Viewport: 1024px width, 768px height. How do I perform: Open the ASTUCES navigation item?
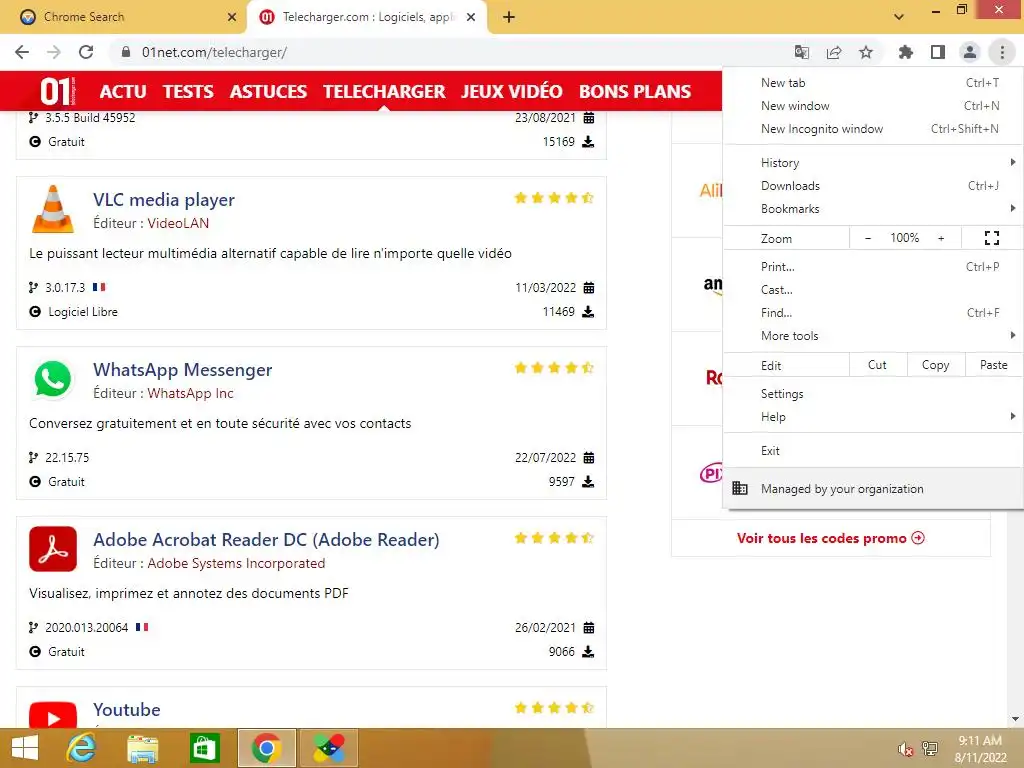pos(268,91)
